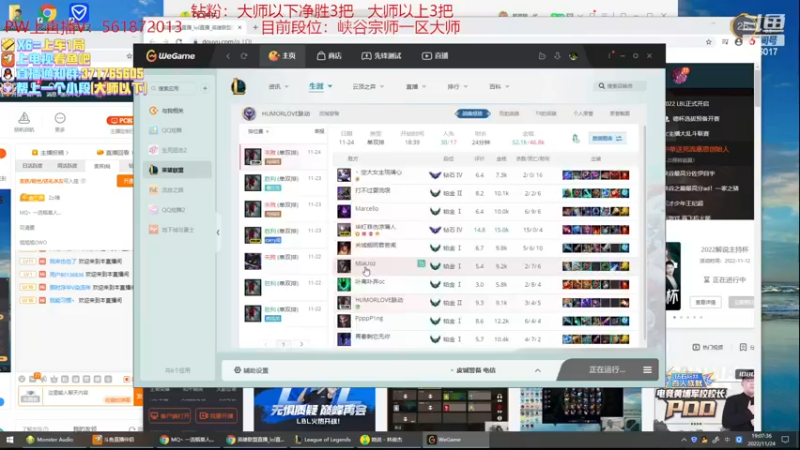
Task: Open the menu icon beside 正在运行
Action: [x=647, y=369]
